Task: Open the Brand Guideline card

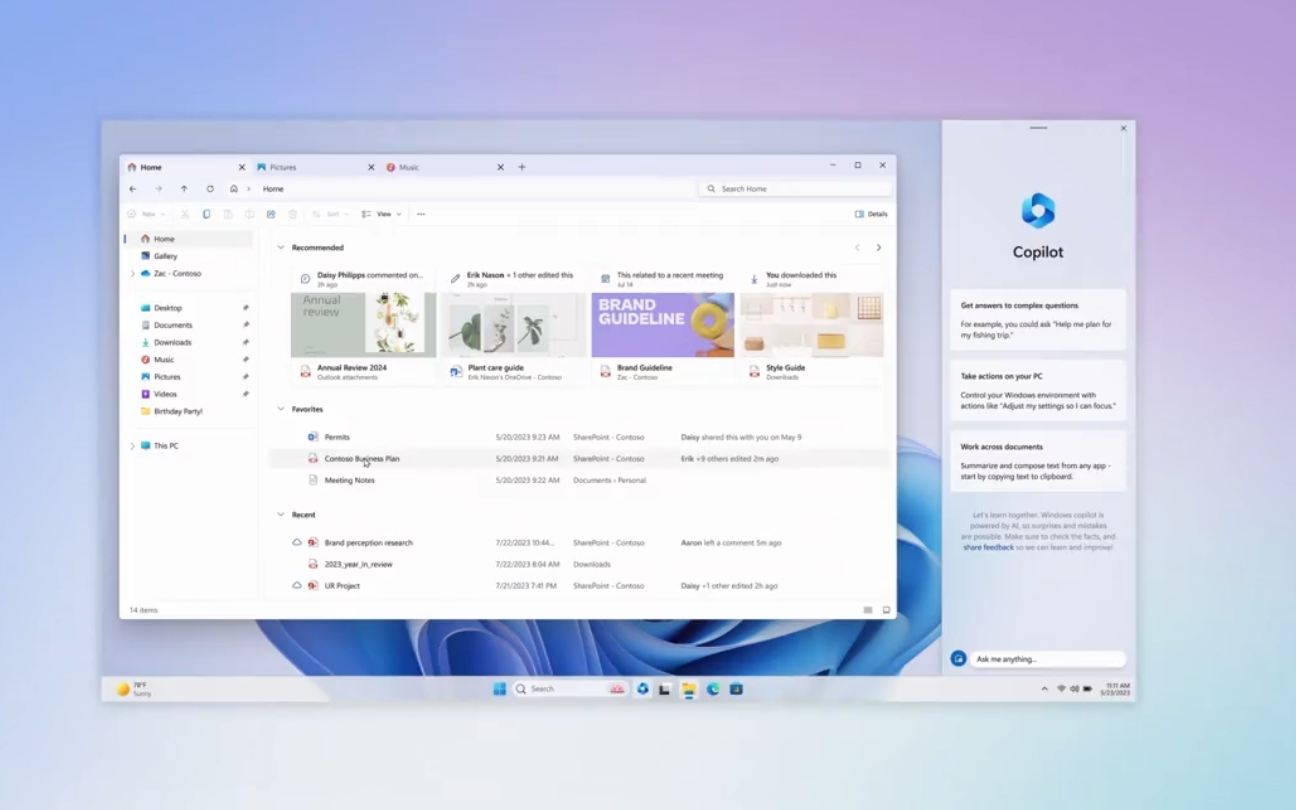Action: point(662,324)
